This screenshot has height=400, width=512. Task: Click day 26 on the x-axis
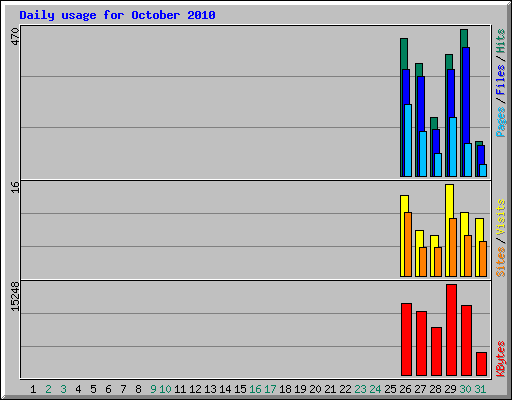pyautogui.click(x=405, y=389)
